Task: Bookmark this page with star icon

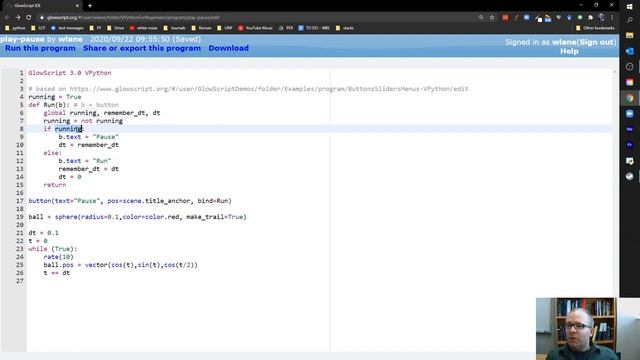Action: pos(492,18)
